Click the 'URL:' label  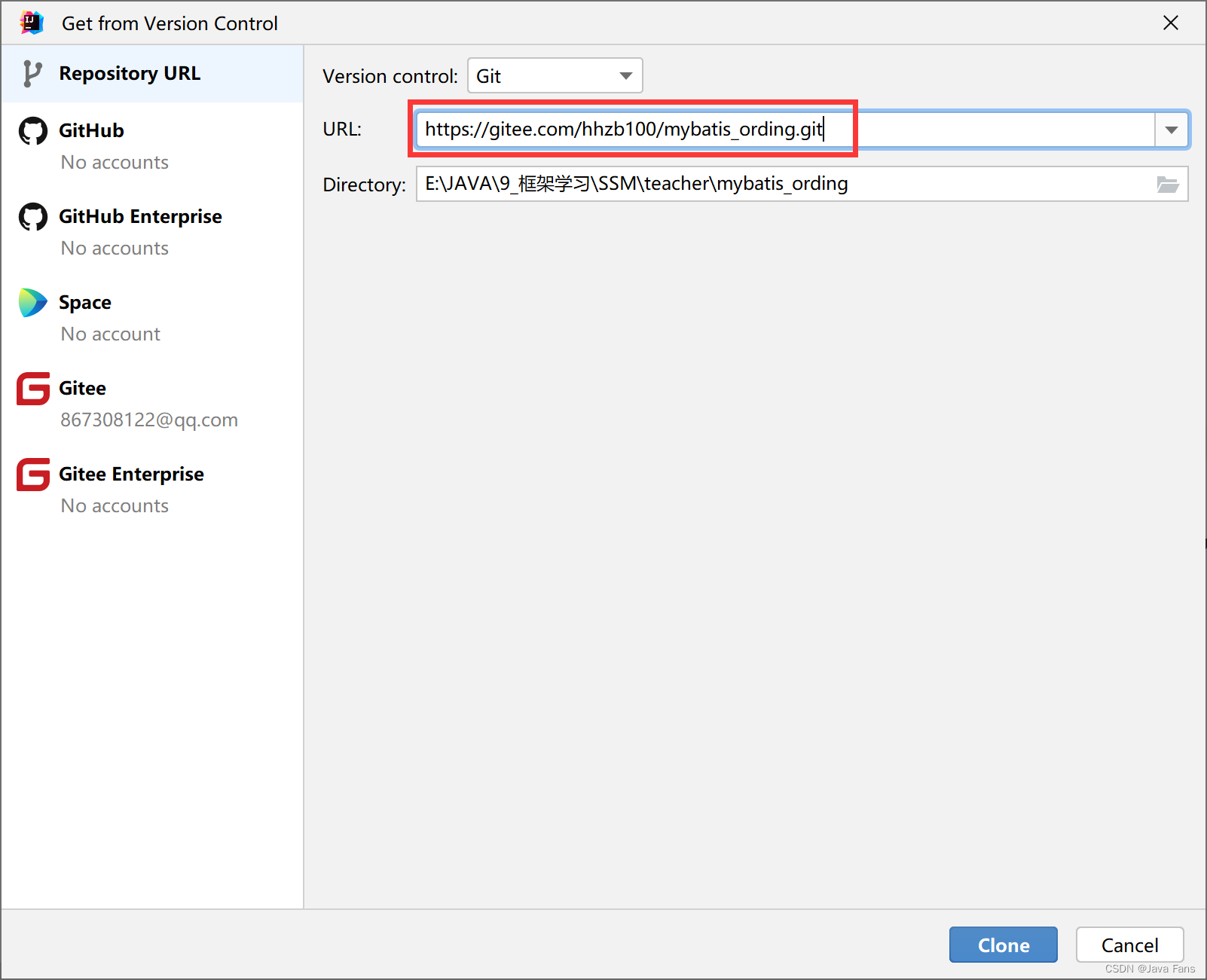click(x=342, y=129)
